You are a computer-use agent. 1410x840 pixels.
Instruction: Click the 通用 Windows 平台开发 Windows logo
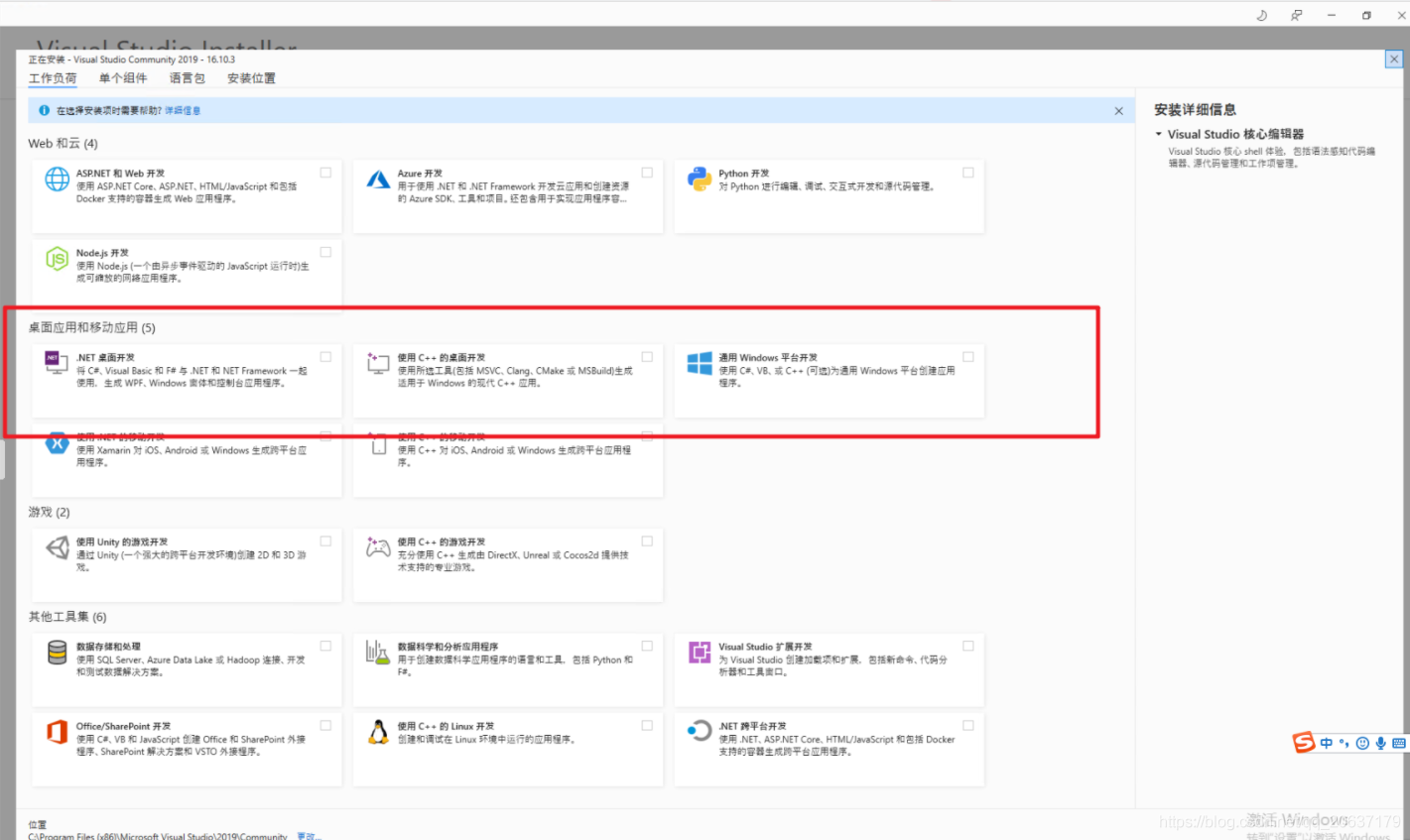pyautogui.click(x=700, y=363)
